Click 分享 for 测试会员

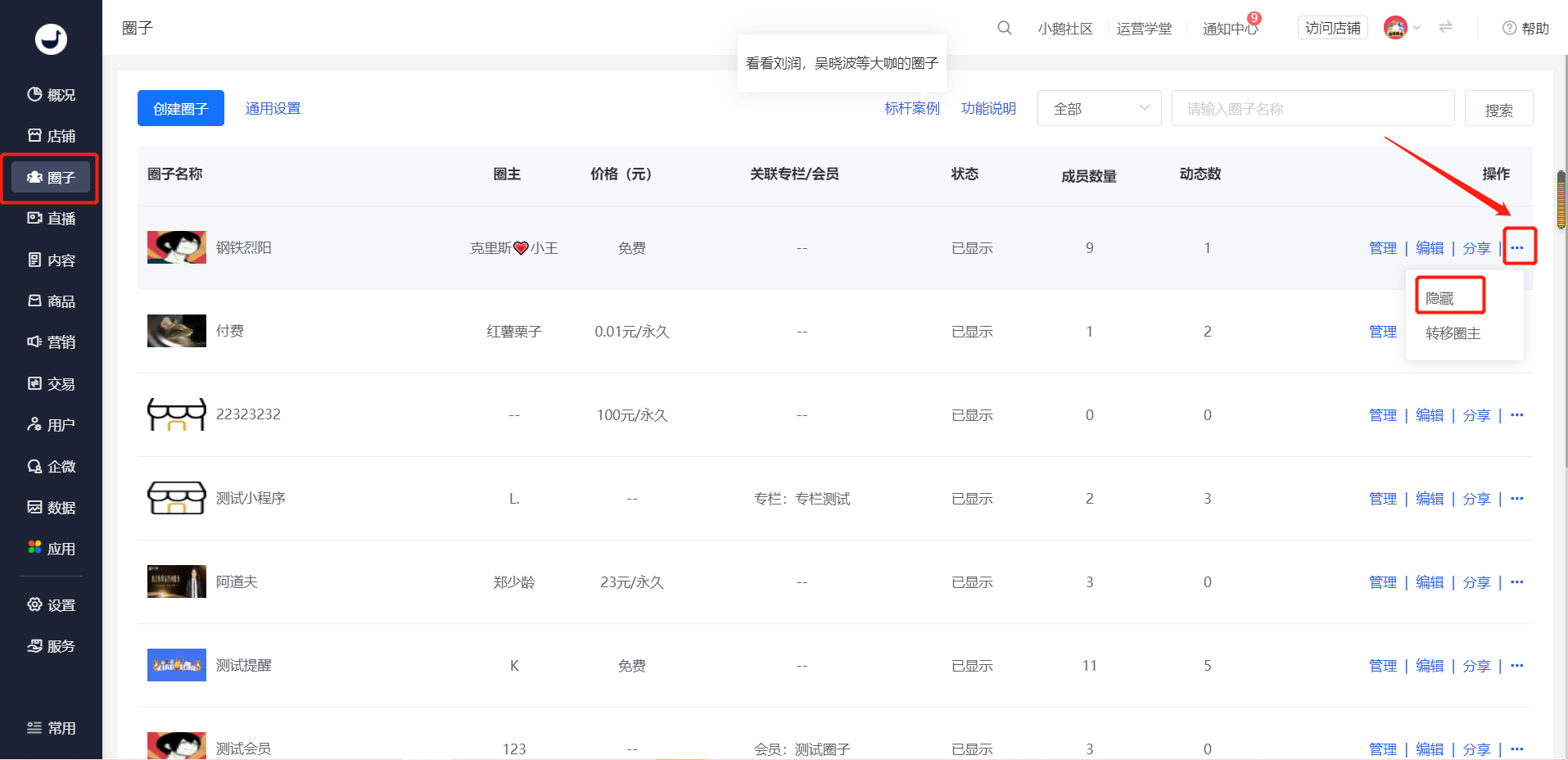click(1476, 749)
